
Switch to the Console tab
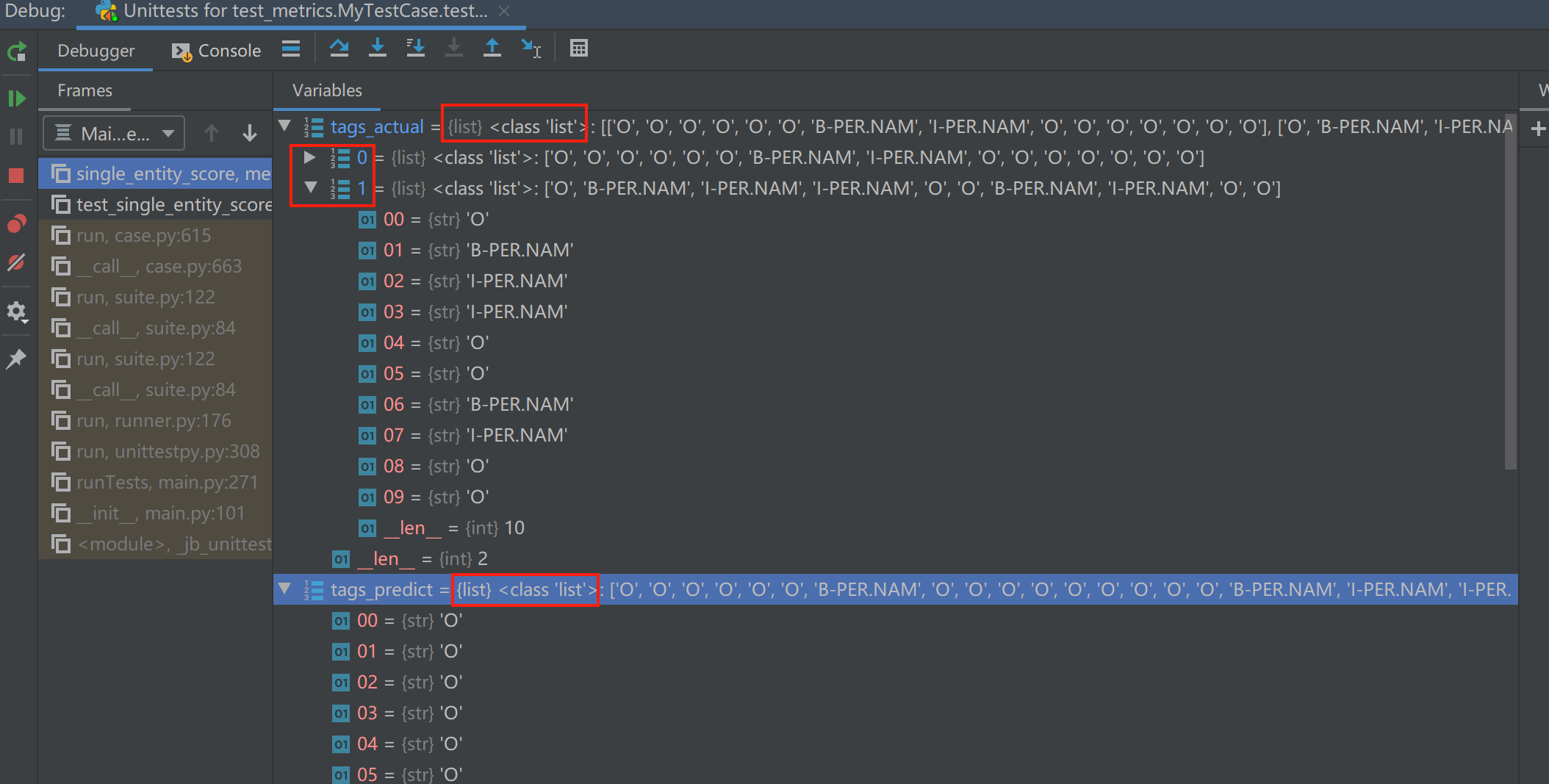(217, 51)
